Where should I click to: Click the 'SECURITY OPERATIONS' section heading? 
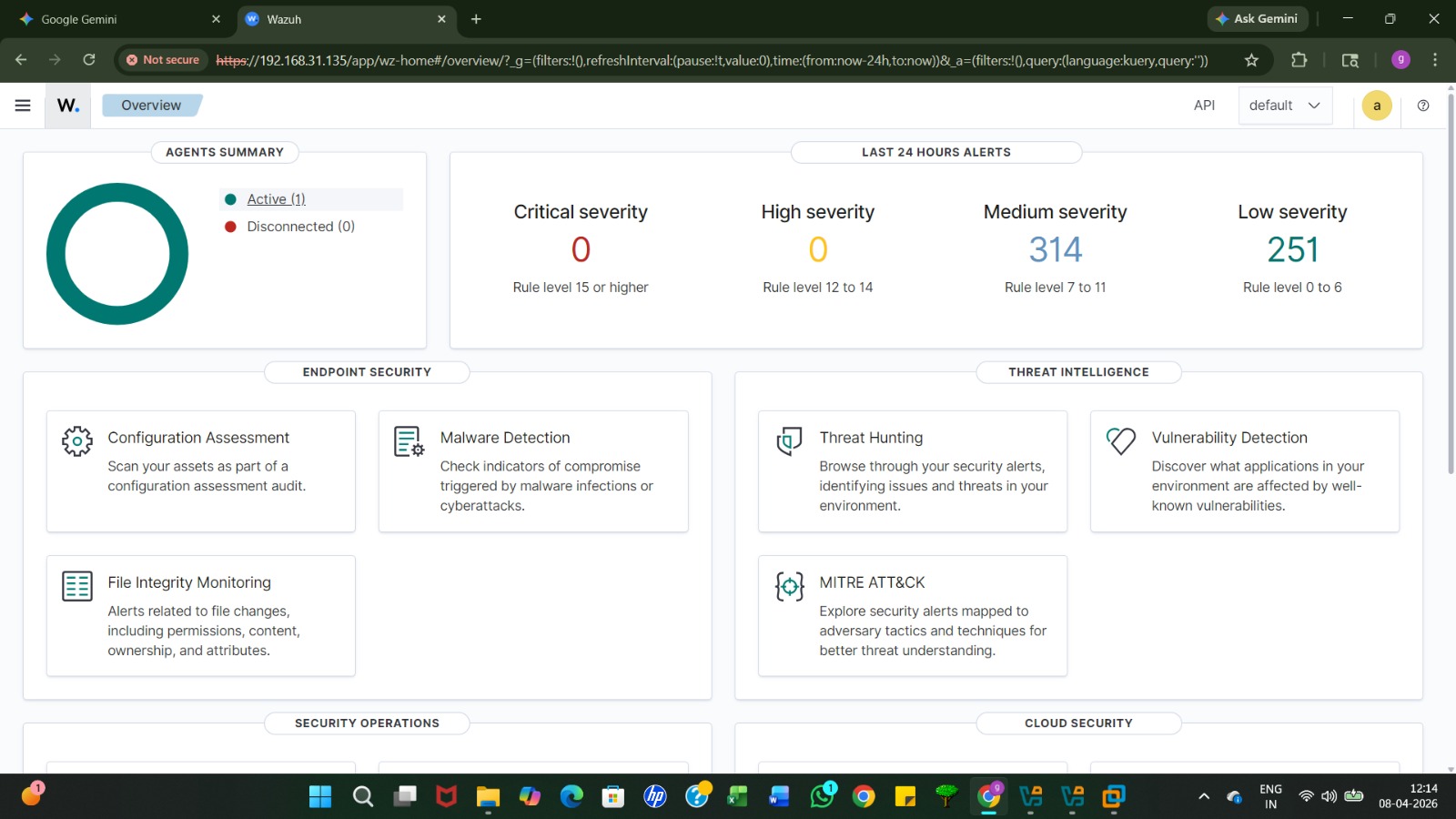tap(367, 723)
